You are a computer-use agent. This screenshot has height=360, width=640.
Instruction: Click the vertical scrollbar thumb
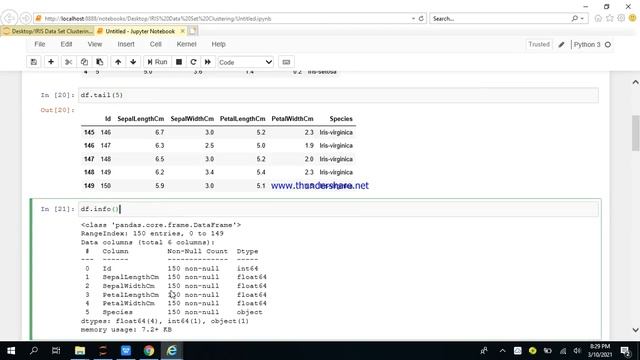pos(636,133)
